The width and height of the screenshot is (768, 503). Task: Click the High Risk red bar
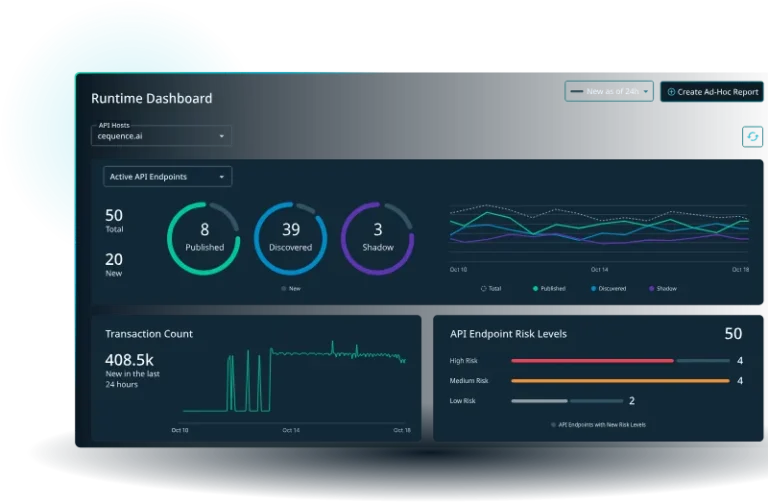(592, 361)
